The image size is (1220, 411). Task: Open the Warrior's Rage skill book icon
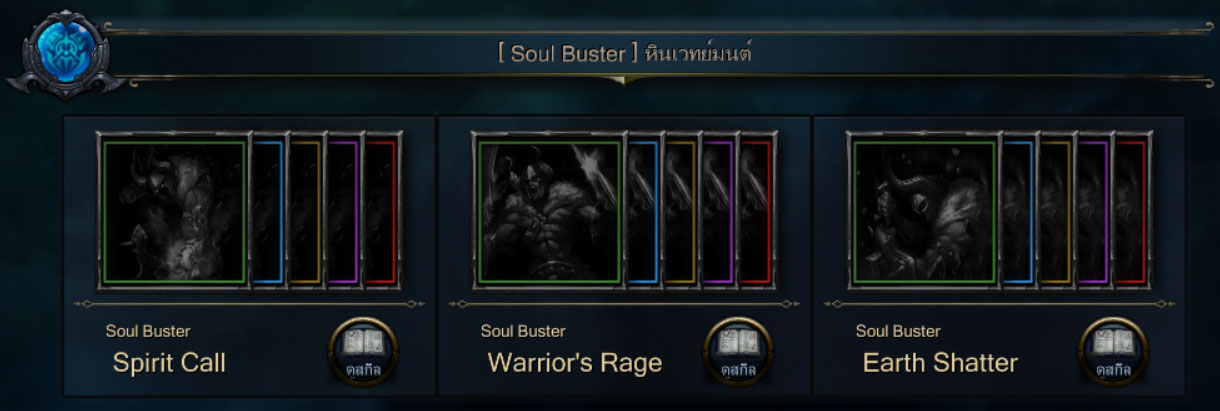[739, 352]
